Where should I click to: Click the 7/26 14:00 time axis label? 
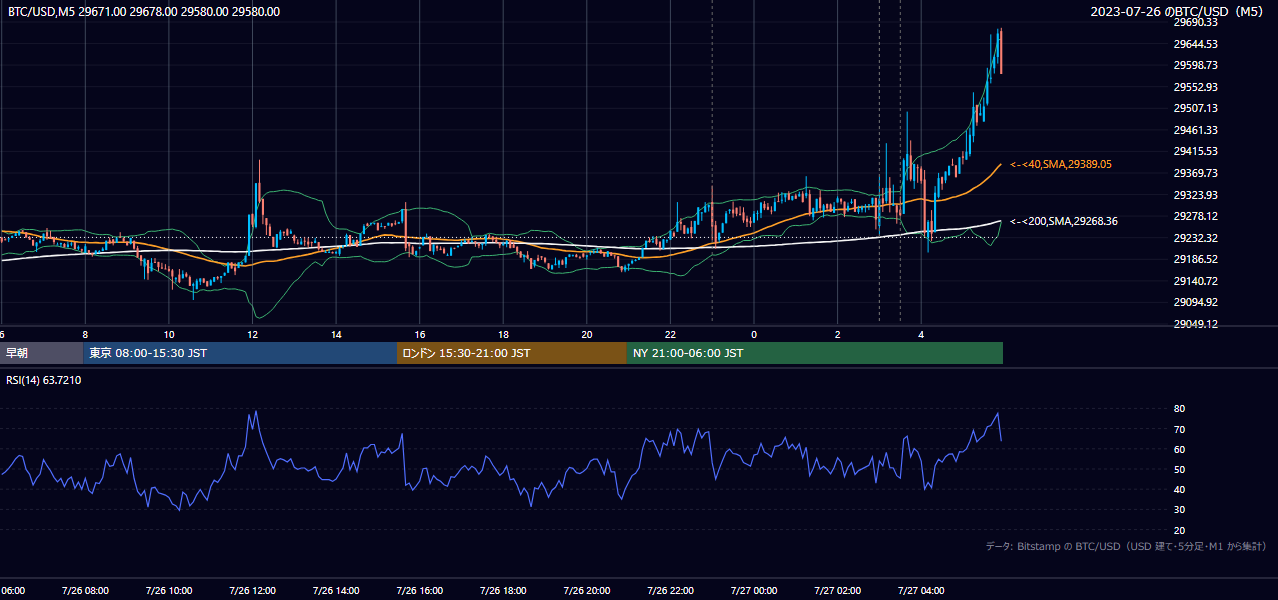coord(336,590)
